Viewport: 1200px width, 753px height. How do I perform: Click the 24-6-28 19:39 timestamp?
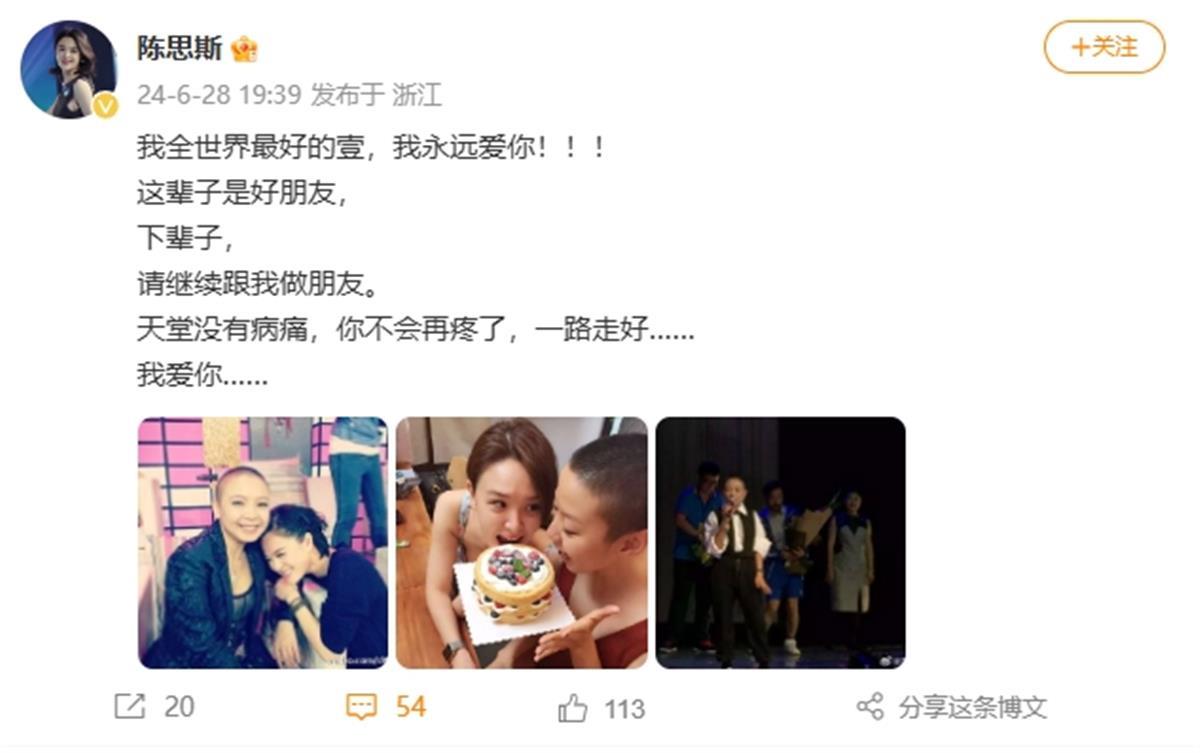pyautogui.click(x=219, y=95)
